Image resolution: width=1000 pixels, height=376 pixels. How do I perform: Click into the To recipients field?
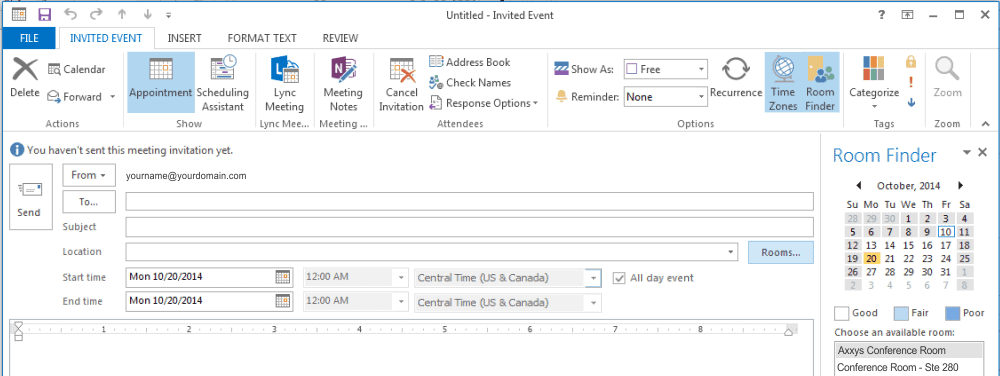[469, 201]
